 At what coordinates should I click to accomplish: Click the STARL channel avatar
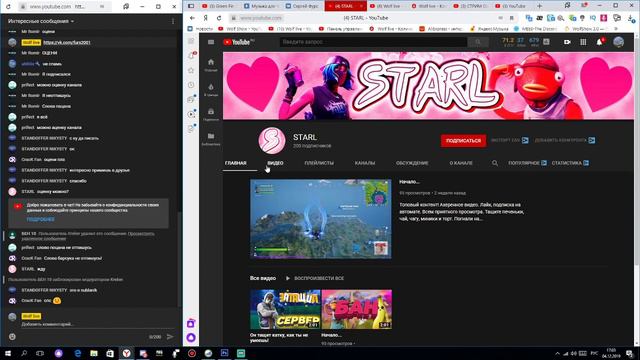click(272, 140)
